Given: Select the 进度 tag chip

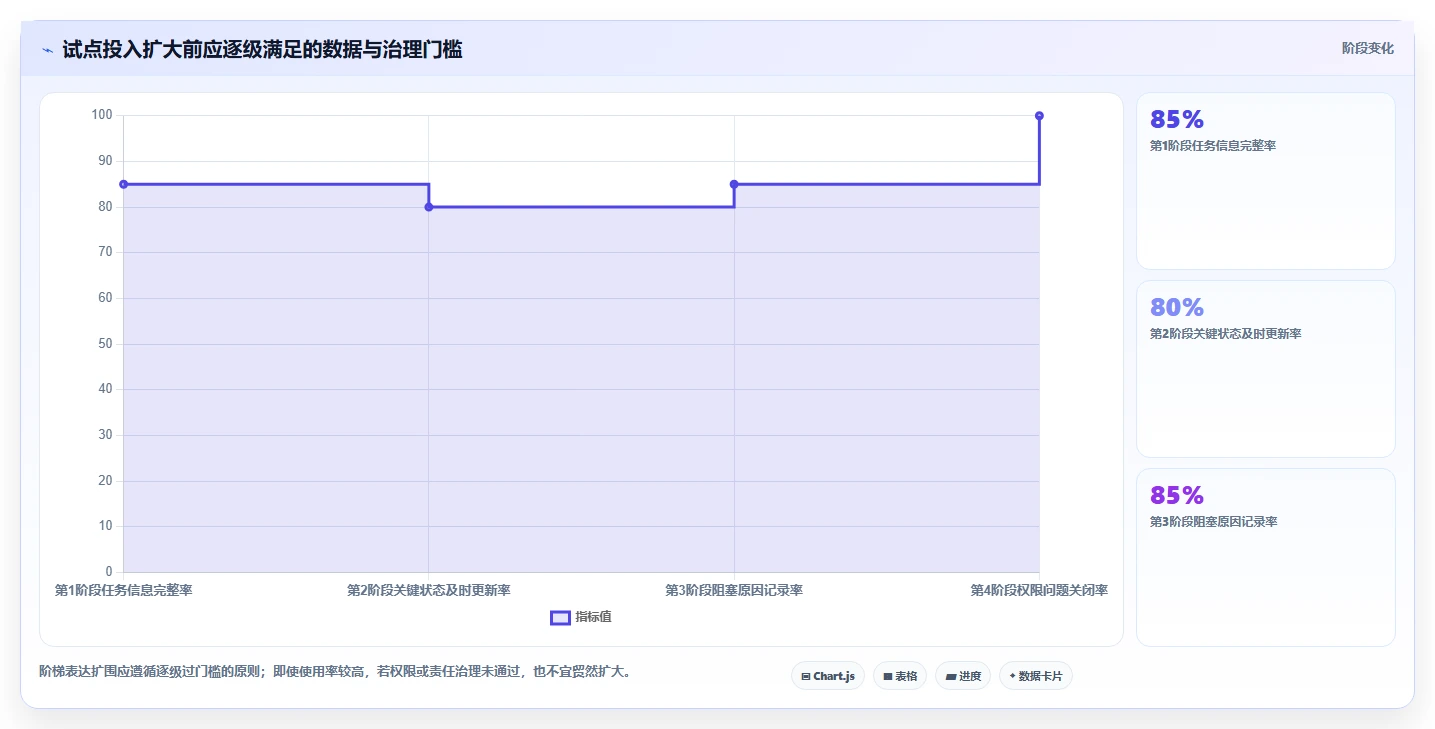Looking at the screenshot, I should pyautogui.click(x=963, y=676).
